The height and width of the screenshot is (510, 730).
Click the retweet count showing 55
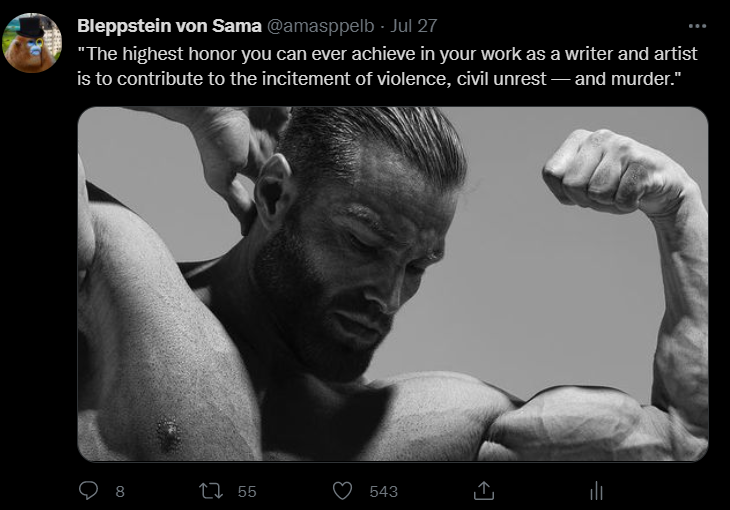(246, 491)
